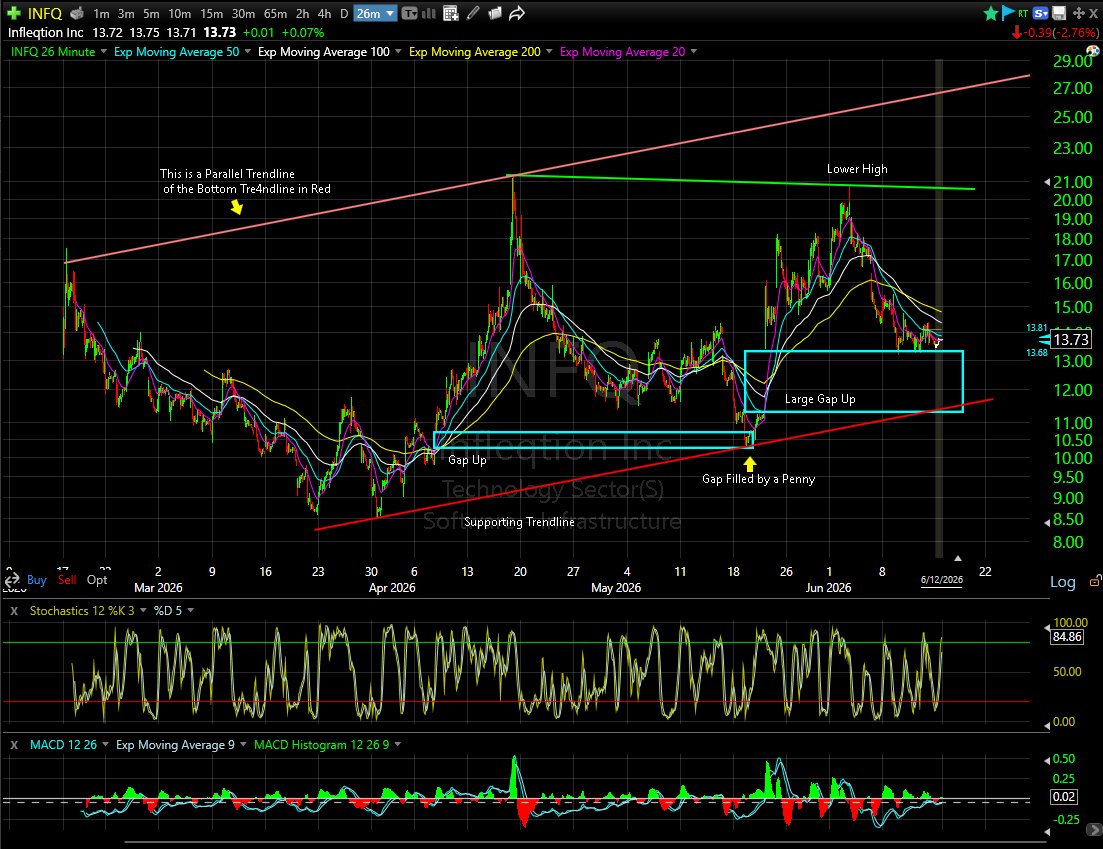The width and height of the screenshot is (1103, 849).
Task: Select the 2h timeframe
Action: 302,13
